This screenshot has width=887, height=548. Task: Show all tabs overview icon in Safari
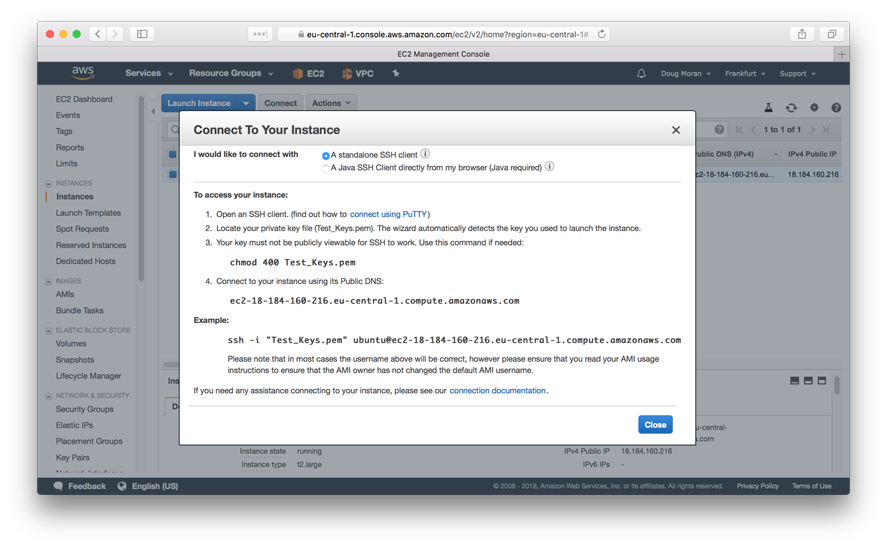click(x=832, y=34)
